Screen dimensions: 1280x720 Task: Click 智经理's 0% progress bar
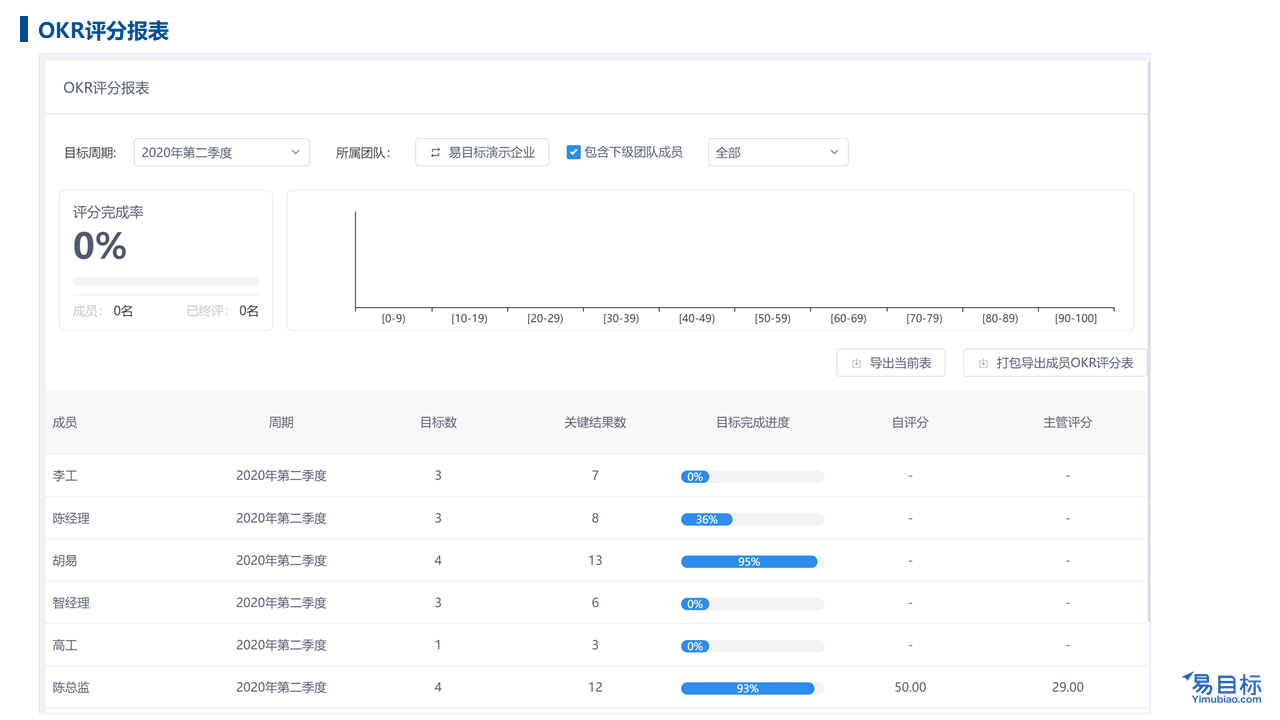pyautogui.click(x=752, y=604)
